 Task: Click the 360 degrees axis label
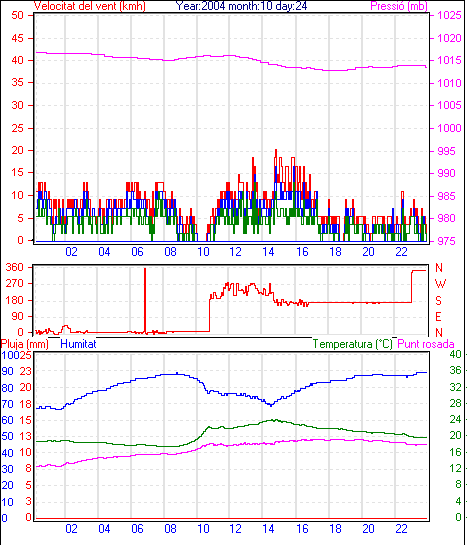coord(15,267)
